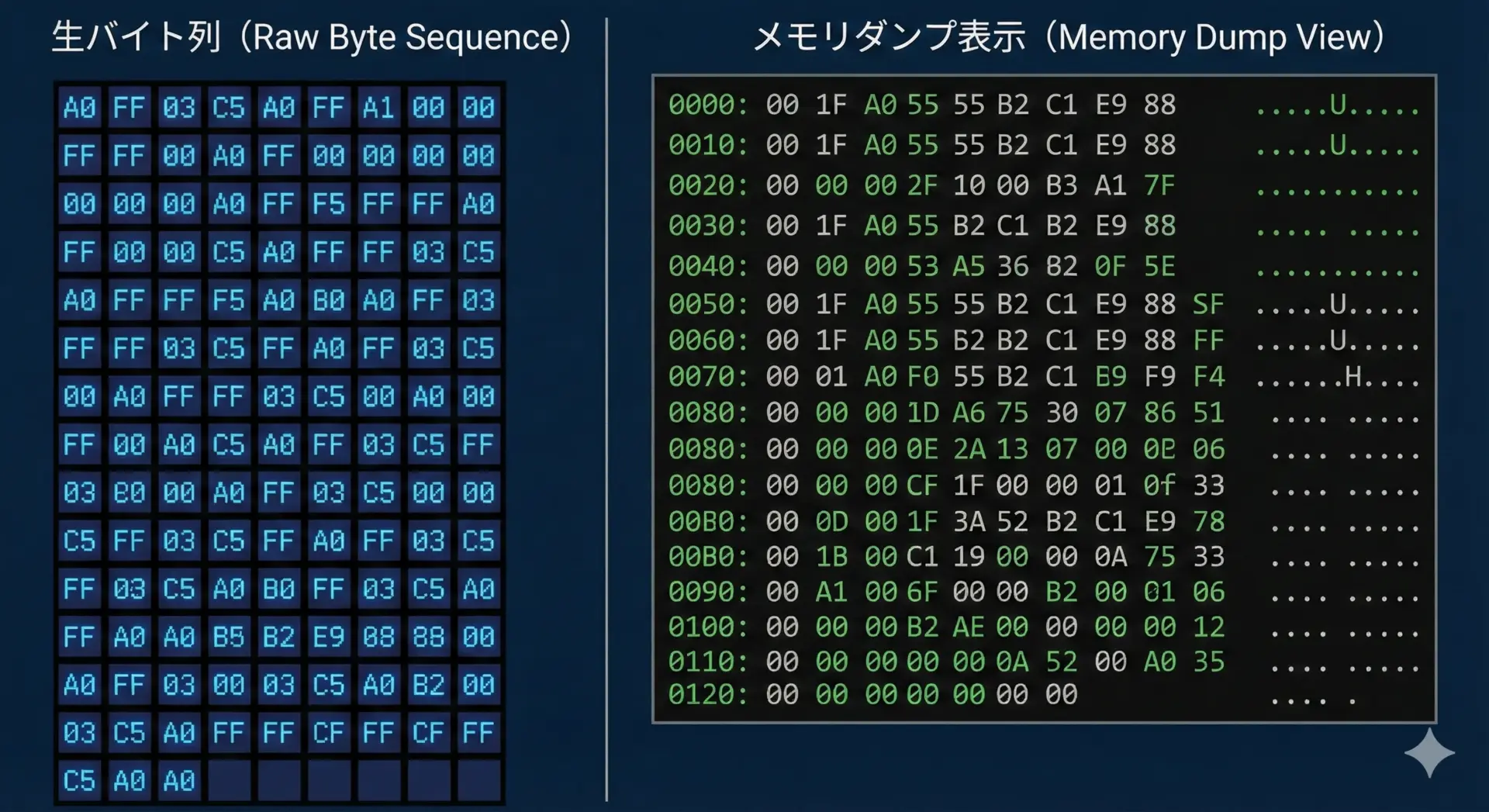Select the B5 byte cell in raw grid
Image resolution: width=1489 pixels, height=812 pixels.
tap(229, 637)
